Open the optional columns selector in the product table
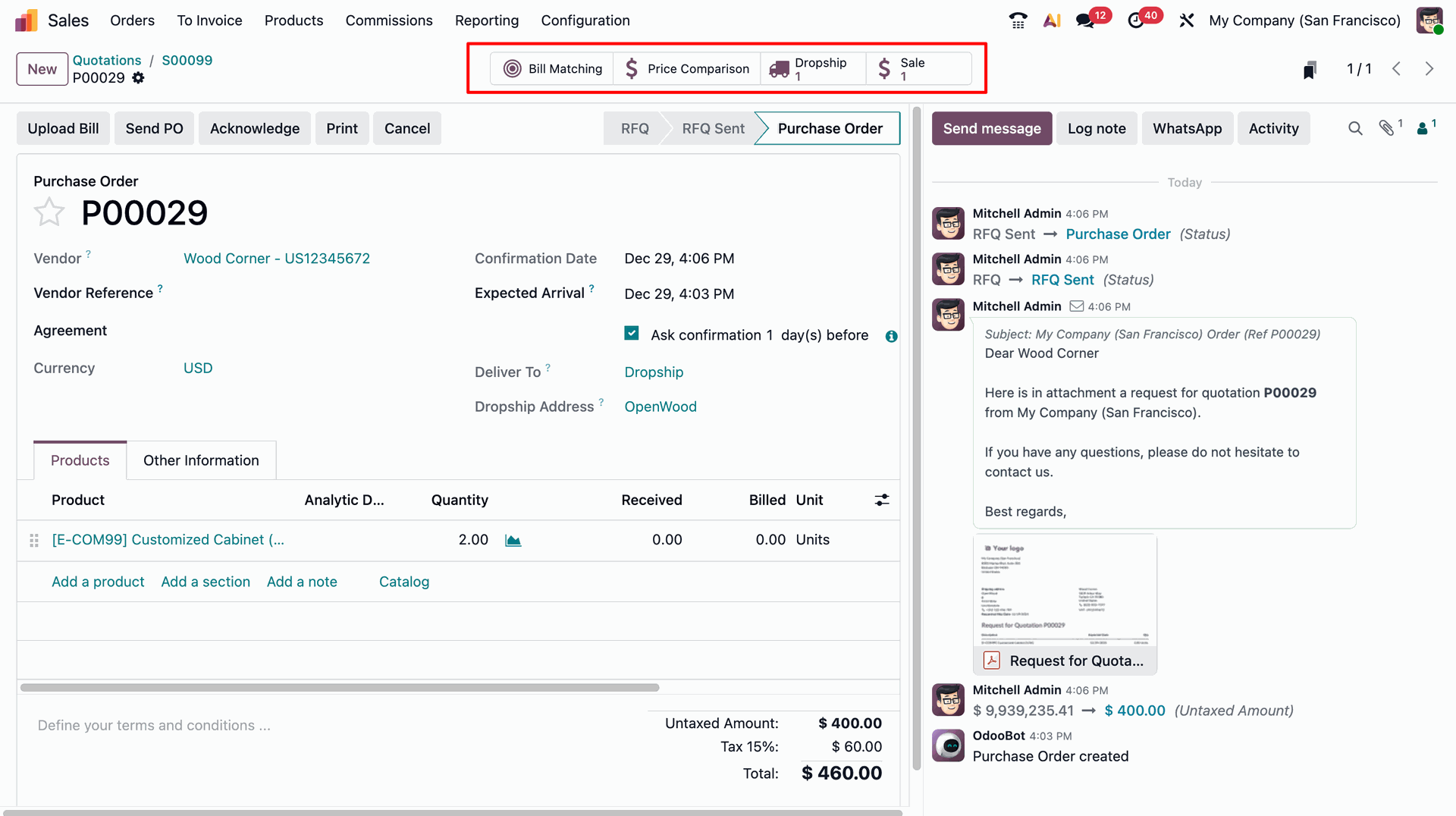Image resolution: width=1456 pixels, height=816 pixels. pyautogui.click(x=881, y=500)
